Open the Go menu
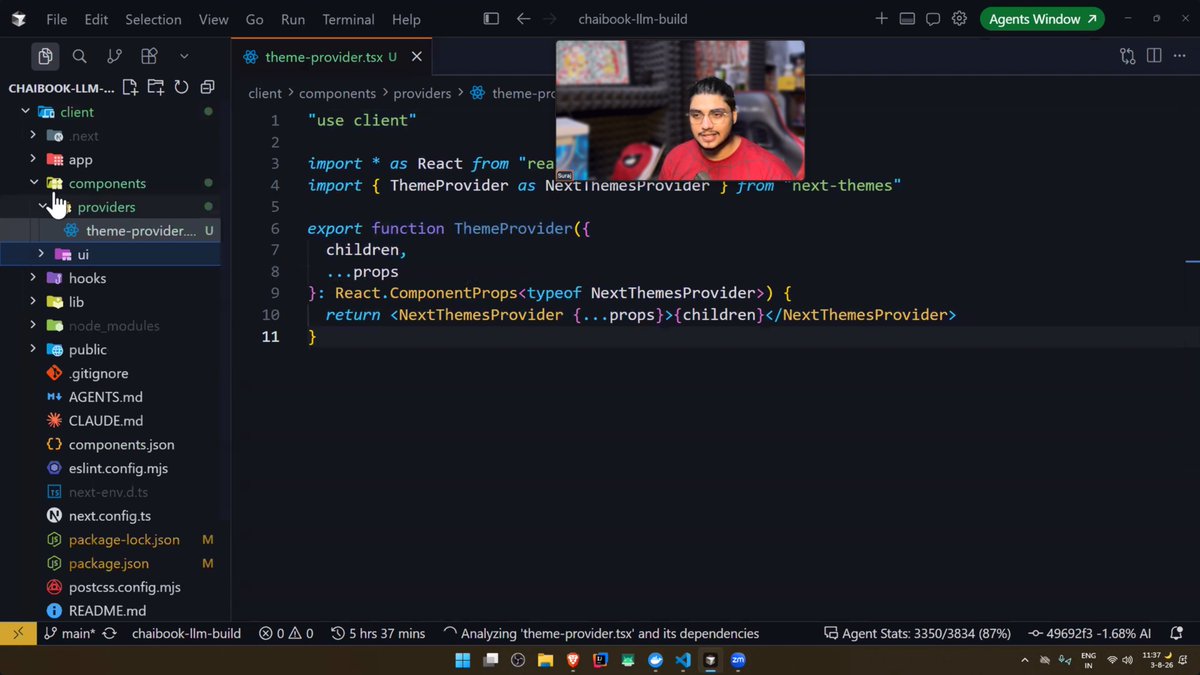Image resolution: width=1200 pixels, height=675 pixels. [255, 19]
